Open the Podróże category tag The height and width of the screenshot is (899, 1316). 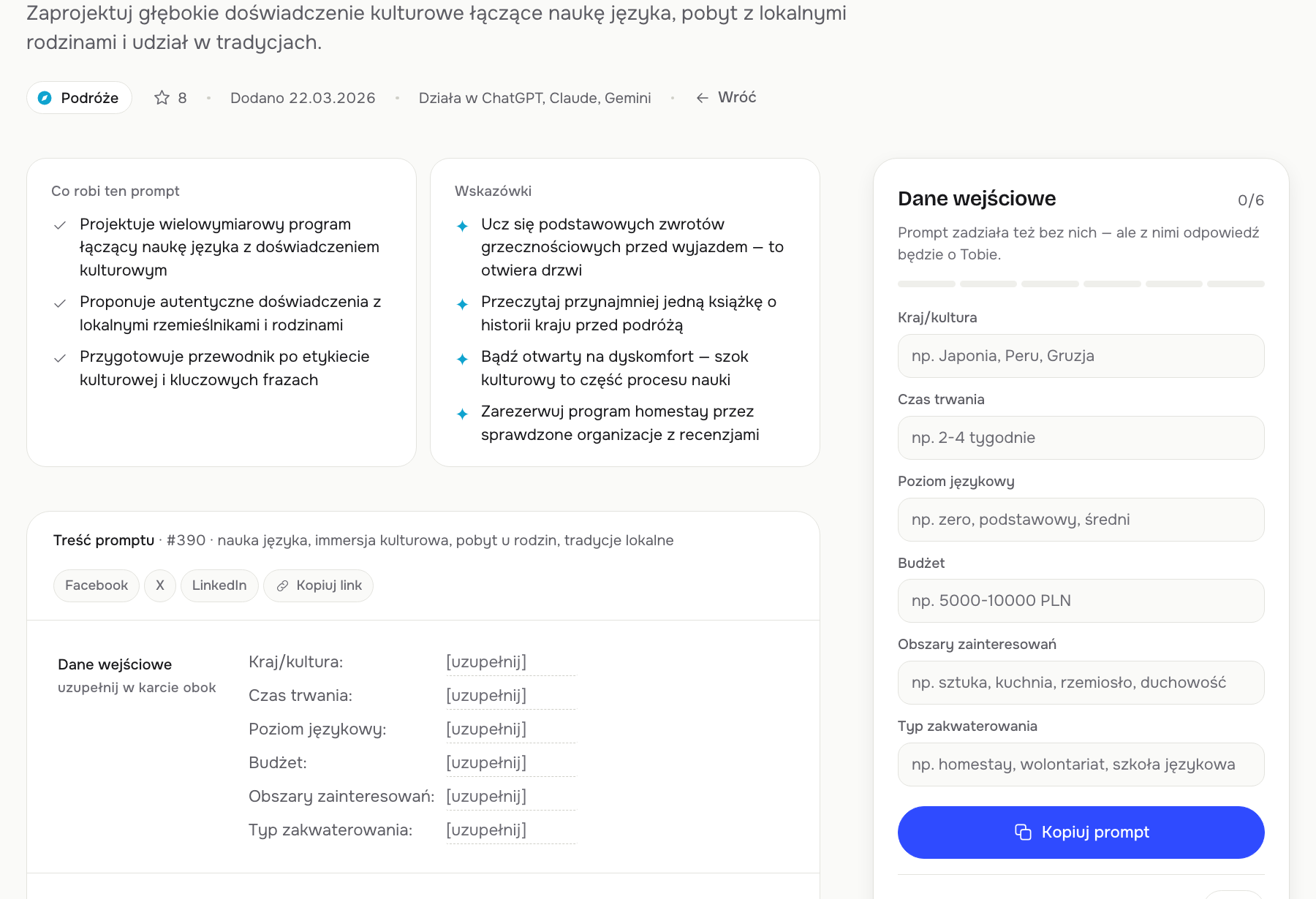pos(79,98)
